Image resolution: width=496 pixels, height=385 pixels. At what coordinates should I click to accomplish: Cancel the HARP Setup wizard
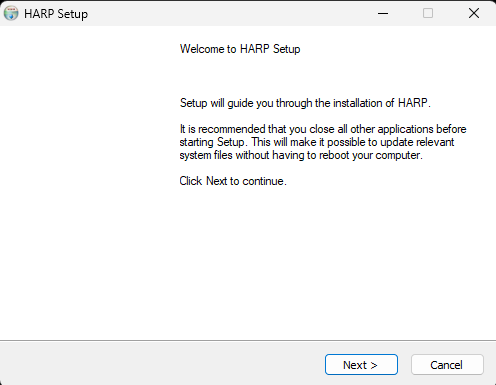[447, 365]
